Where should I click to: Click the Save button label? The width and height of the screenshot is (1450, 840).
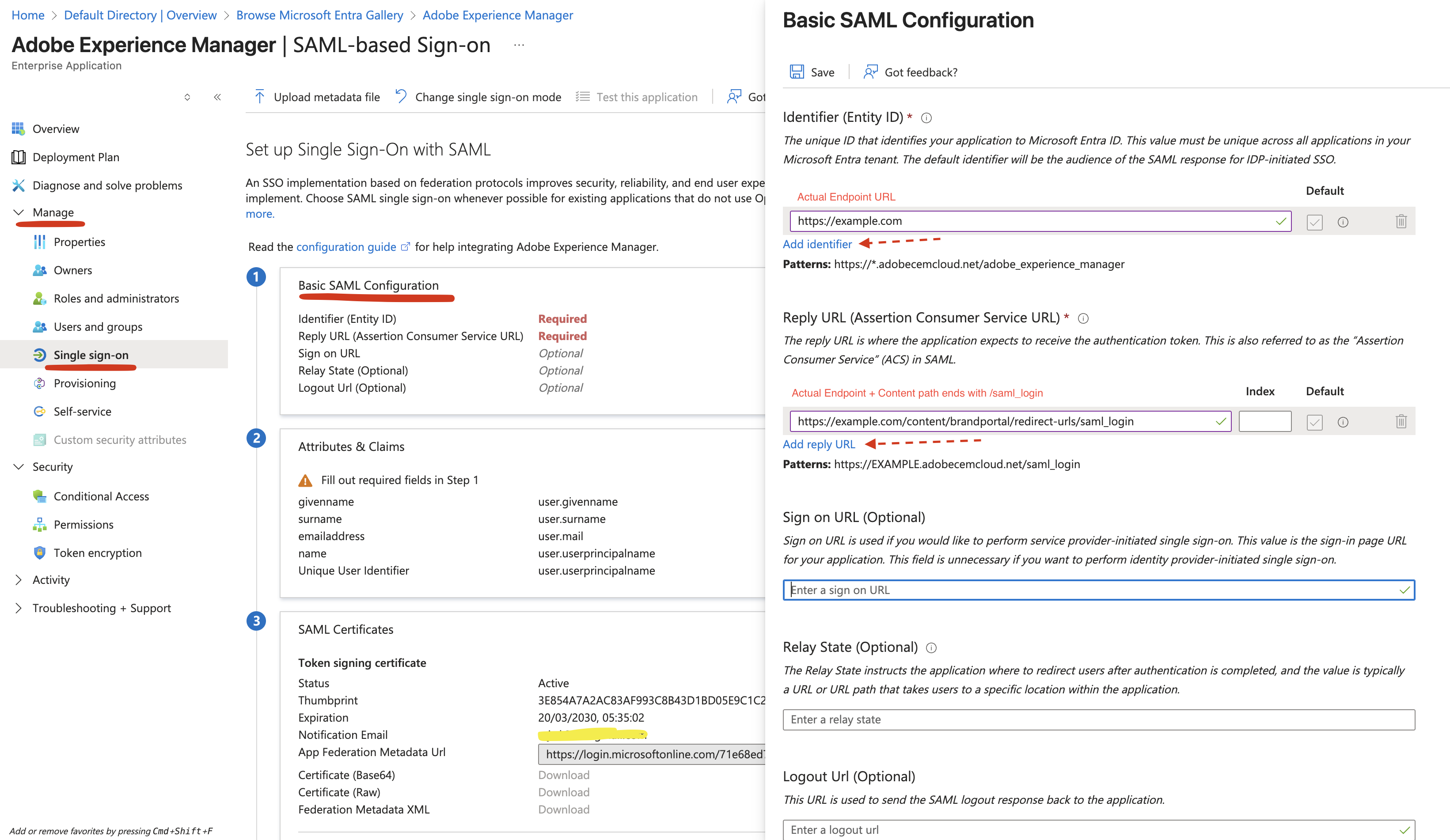[x=822, y=72]
